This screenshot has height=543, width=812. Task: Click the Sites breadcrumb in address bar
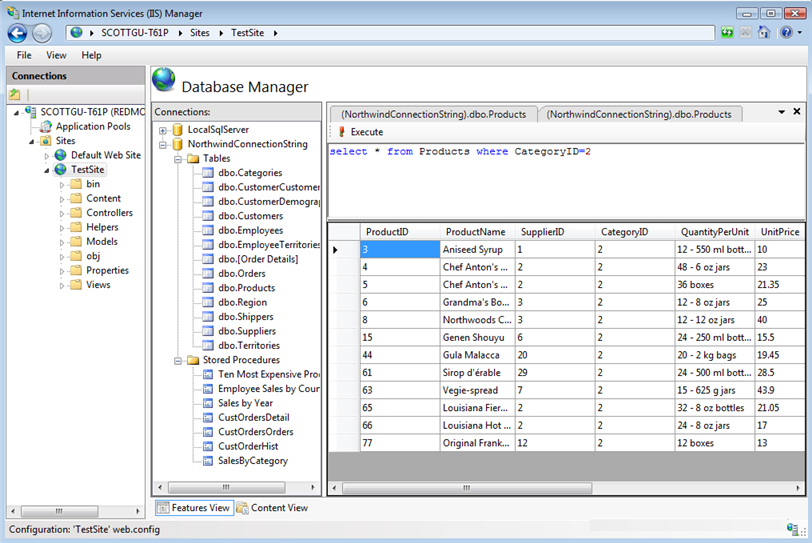point(199,33)
